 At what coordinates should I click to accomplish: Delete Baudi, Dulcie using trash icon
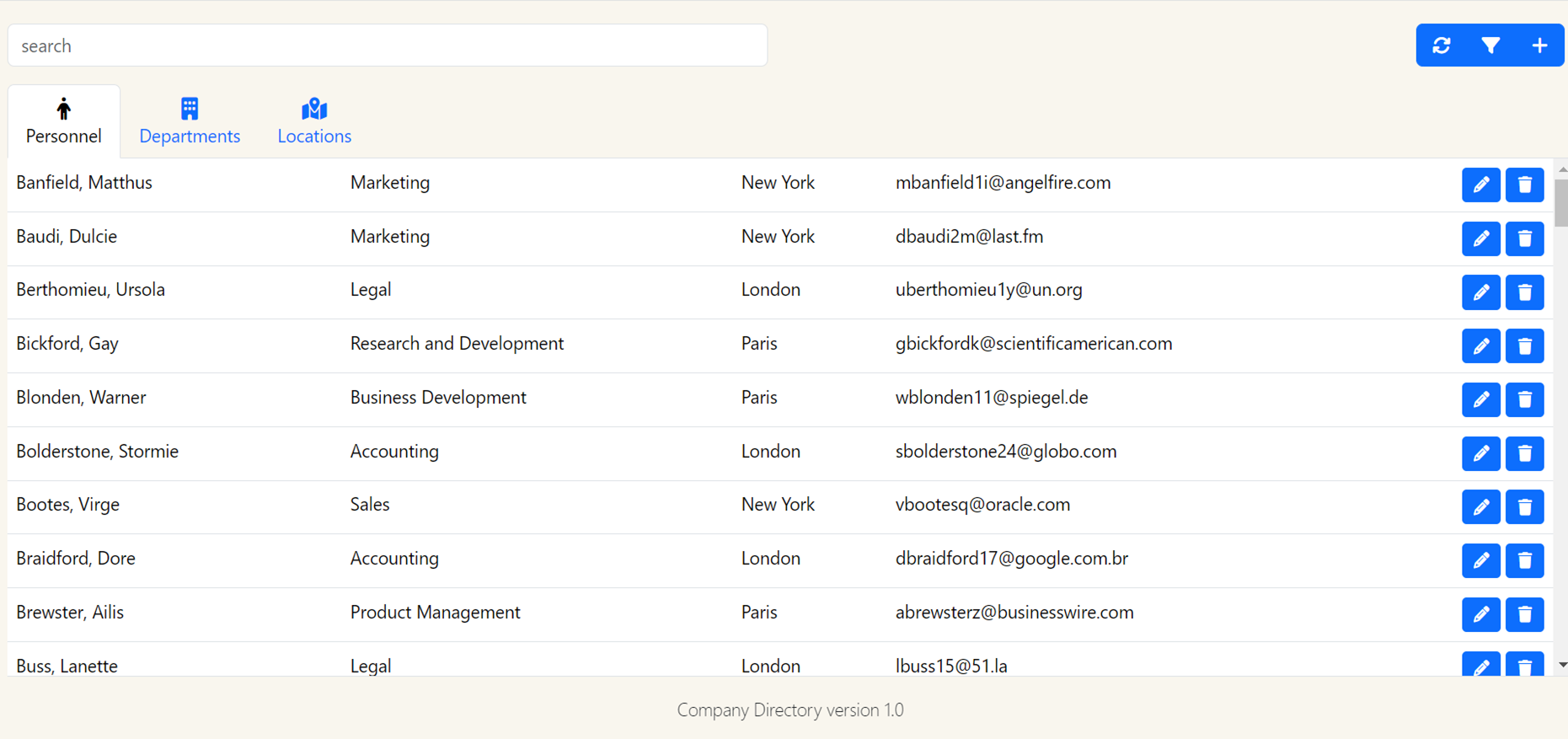point(1524,238)
